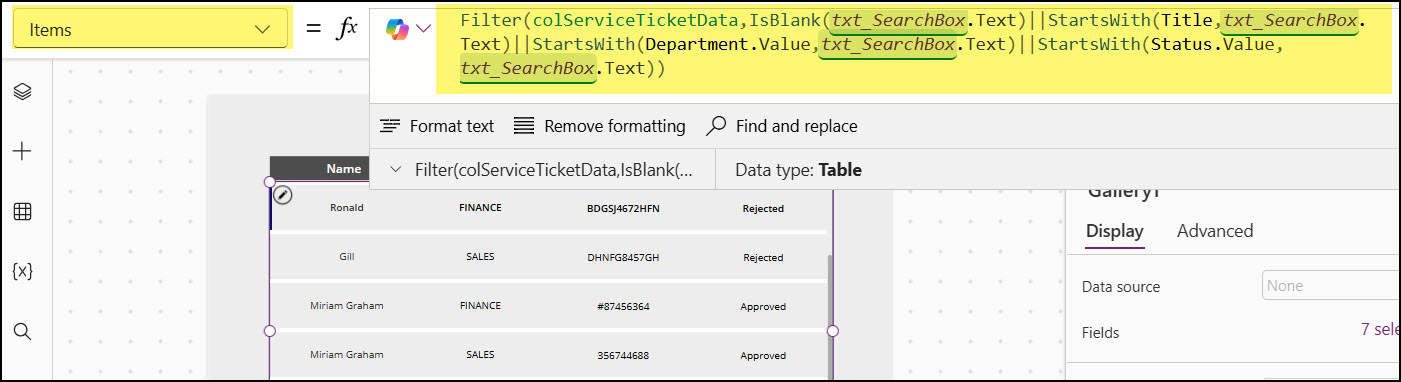Open the Items property dropdown

coord(150,30)
